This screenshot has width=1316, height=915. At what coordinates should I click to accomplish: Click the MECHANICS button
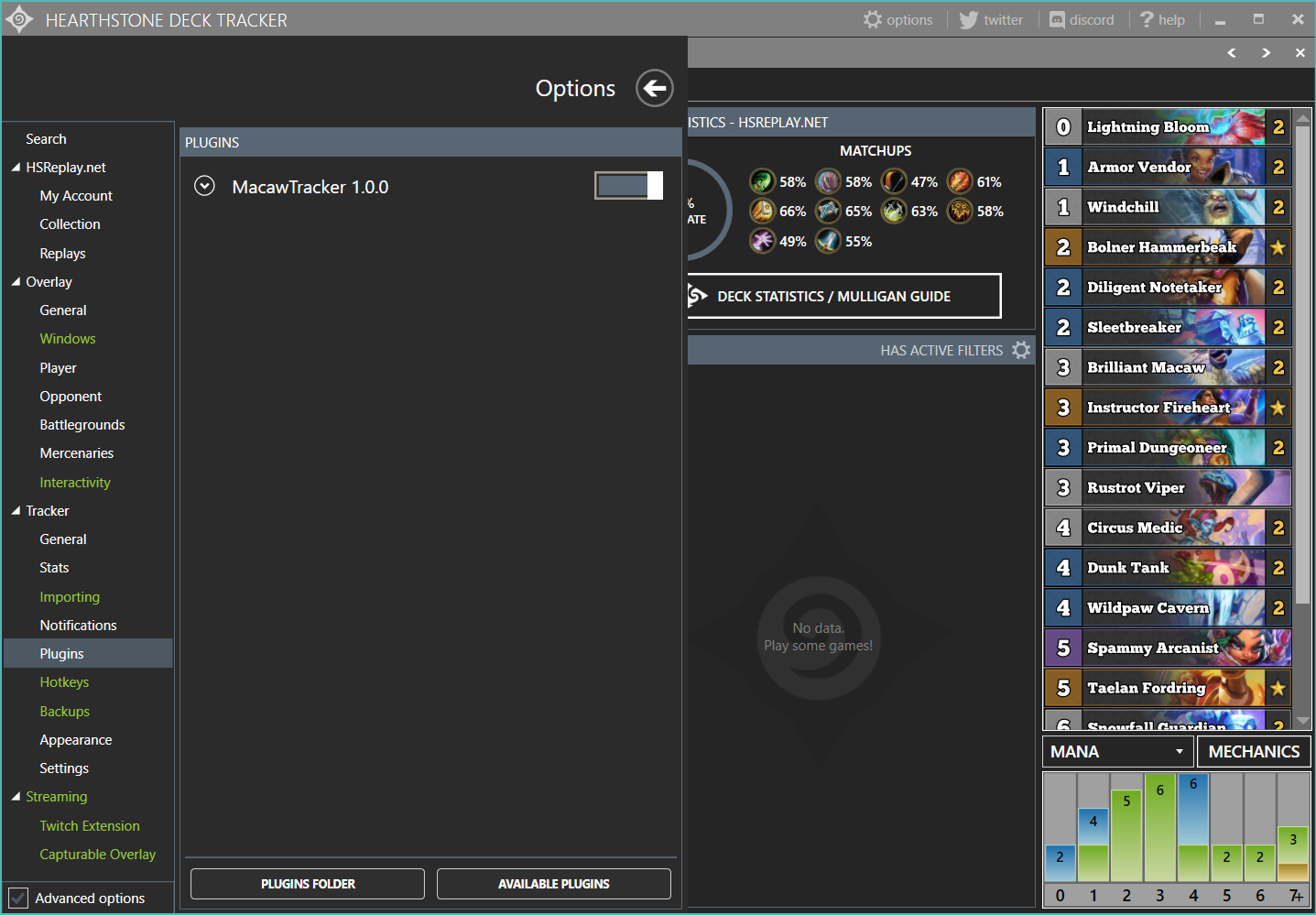pyautogui.click(x=1254, y=752)
